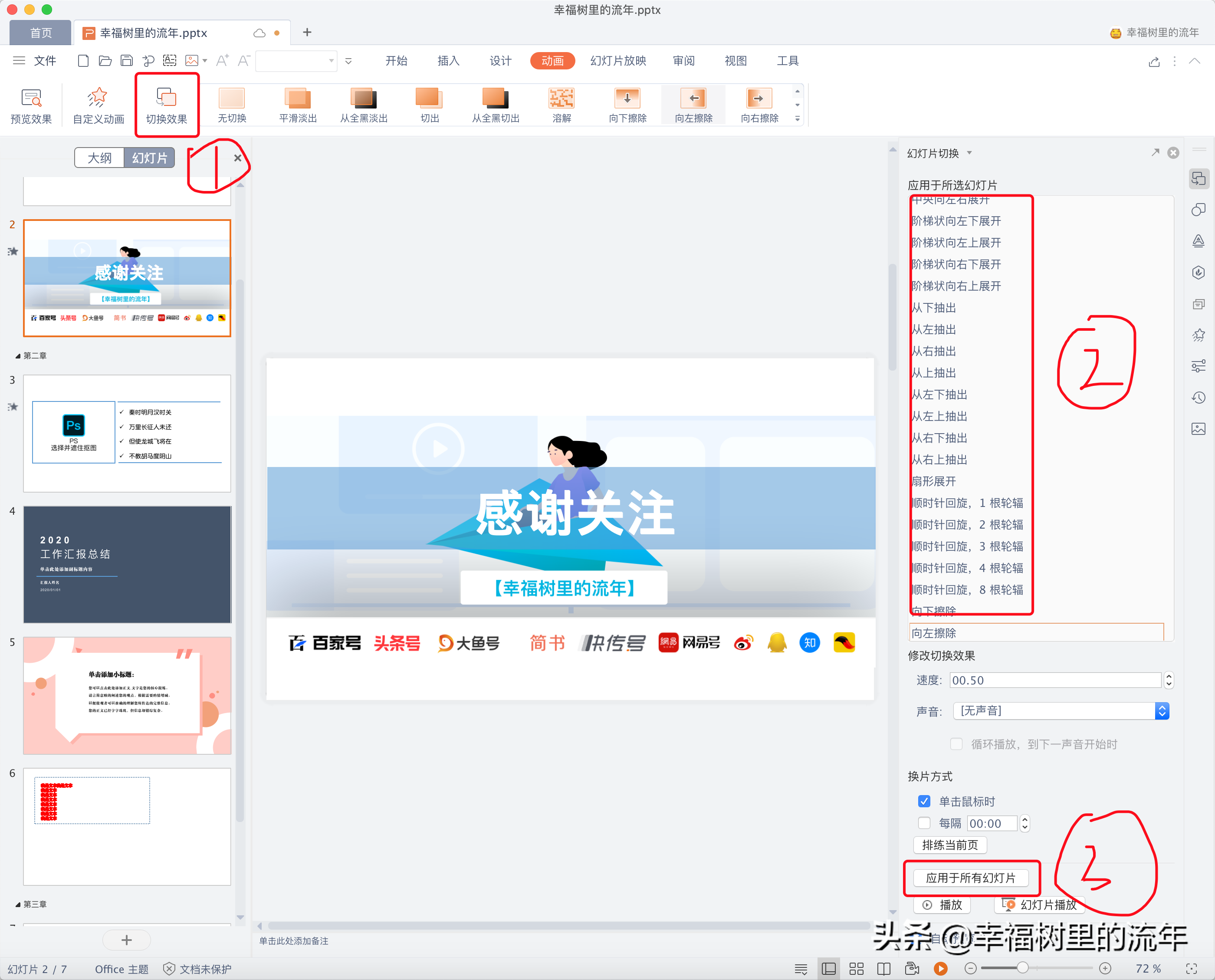The height and width of the screenshot is (980, 1215).
Task: Click the zoom slider handle
Action: [1022, 968]
